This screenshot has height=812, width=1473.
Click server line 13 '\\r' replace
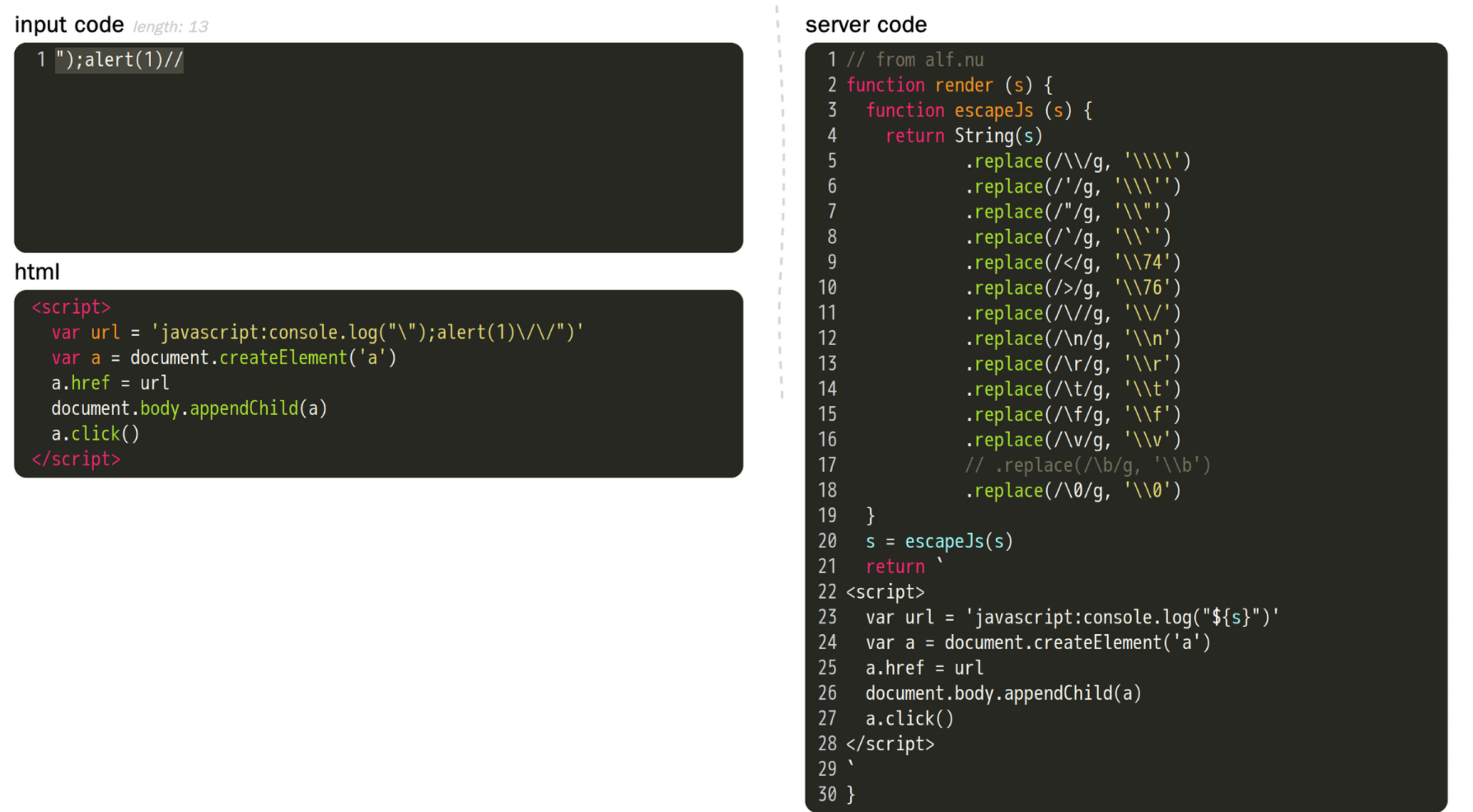(1073, 364)
